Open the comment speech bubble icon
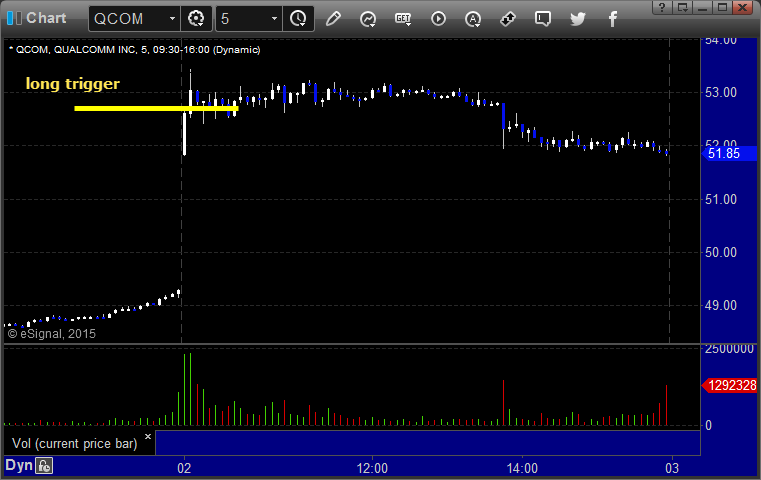This screenshot has width=761, height=480. pyautogui.click(x=543, y=19)
